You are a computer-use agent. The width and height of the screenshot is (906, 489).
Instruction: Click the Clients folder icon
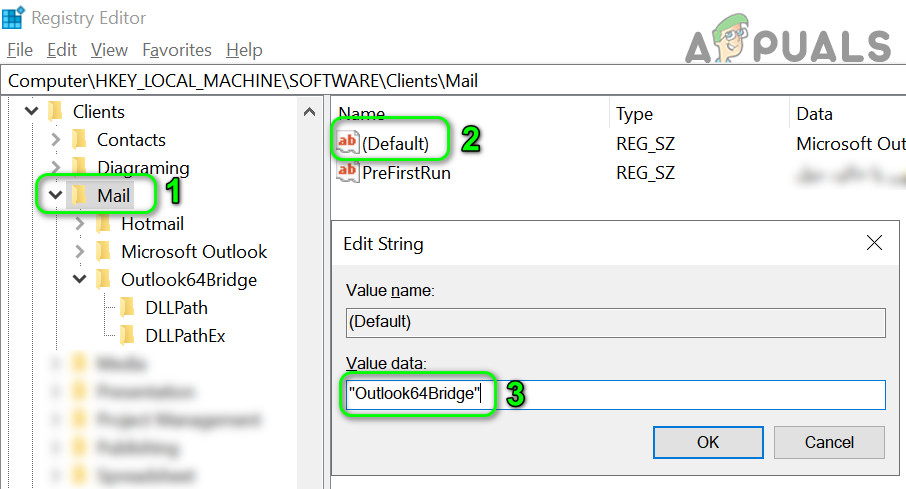point(56,112)
